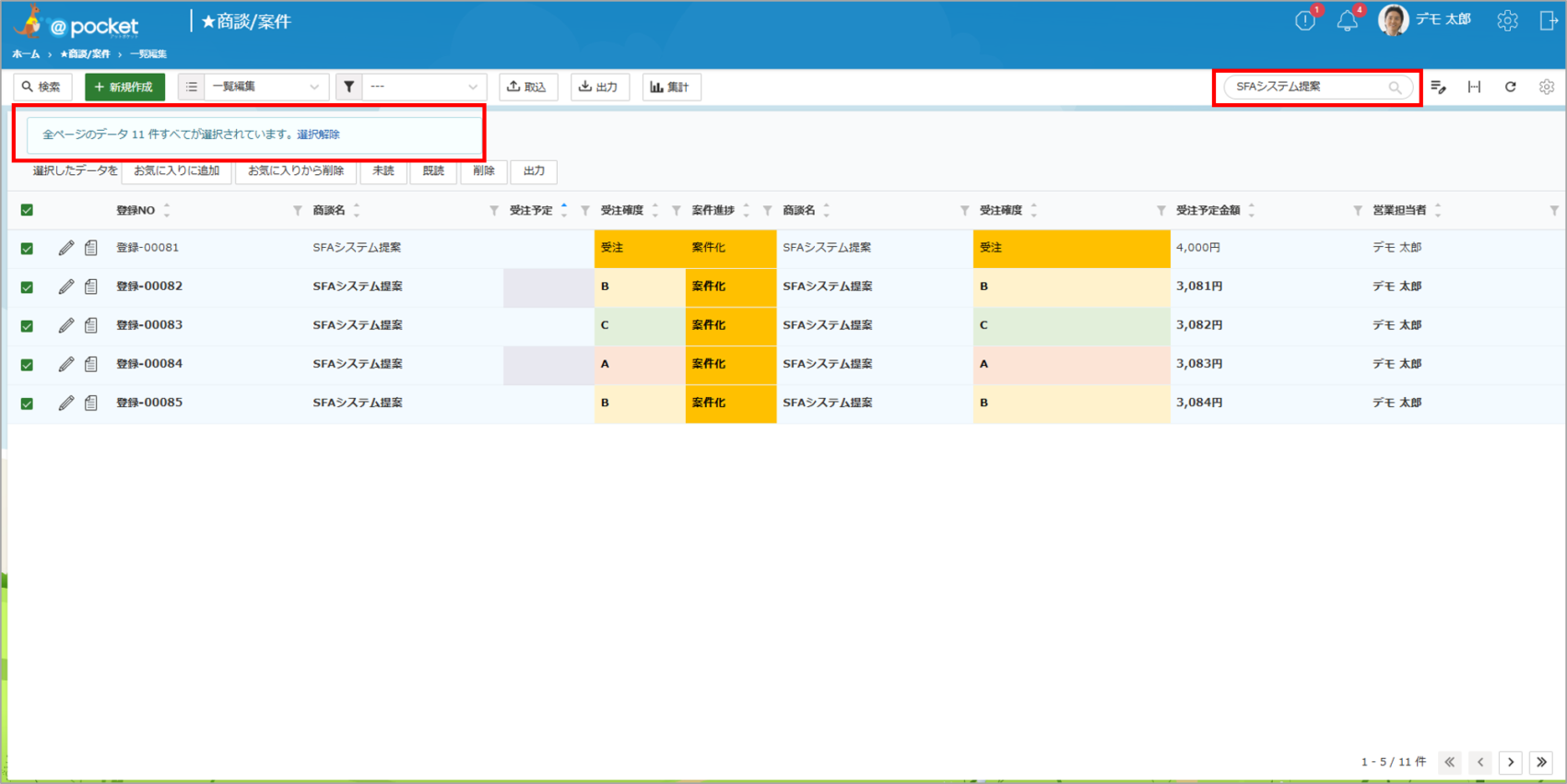
Task: Click the list settings gear icon
Action: 1546,87
